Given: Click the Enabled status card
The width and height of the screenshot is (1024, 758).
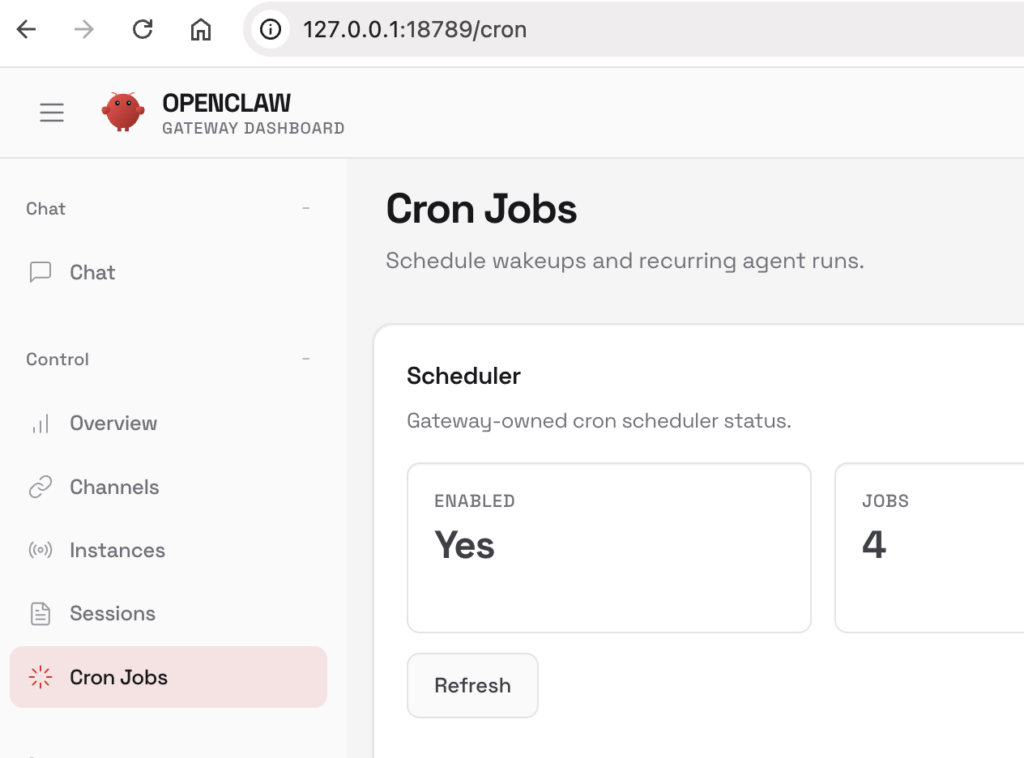Looking at the screenshot, I should (x=608, y=547).
